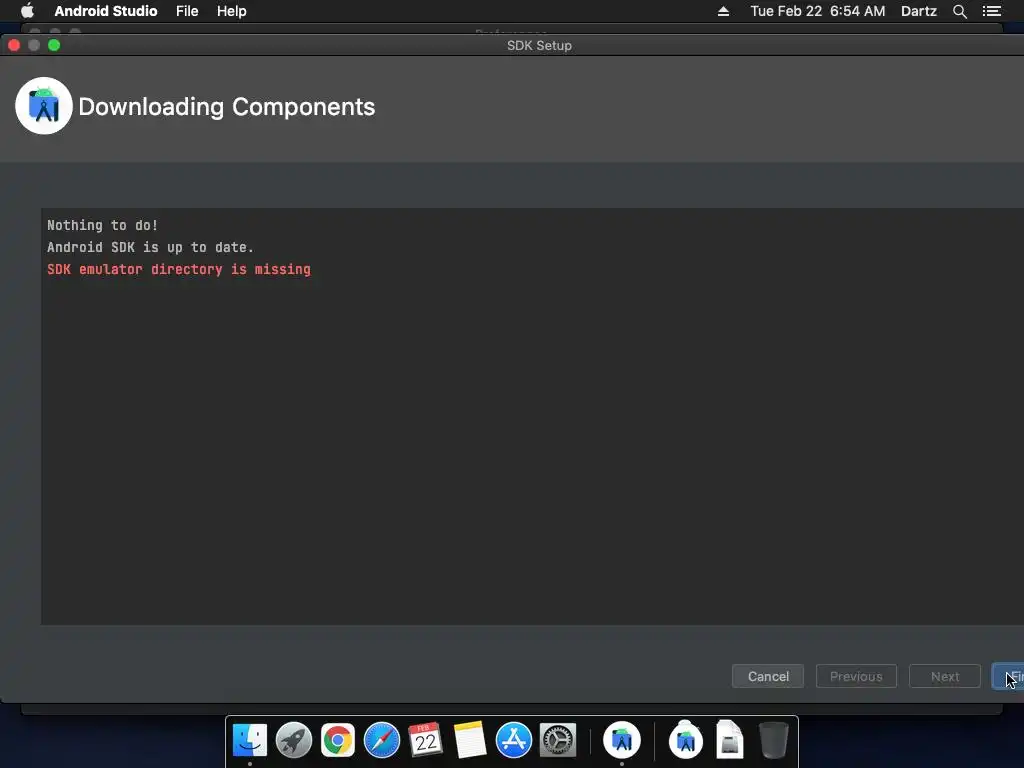Click the Android Studio logo in header

coord(44,106)
